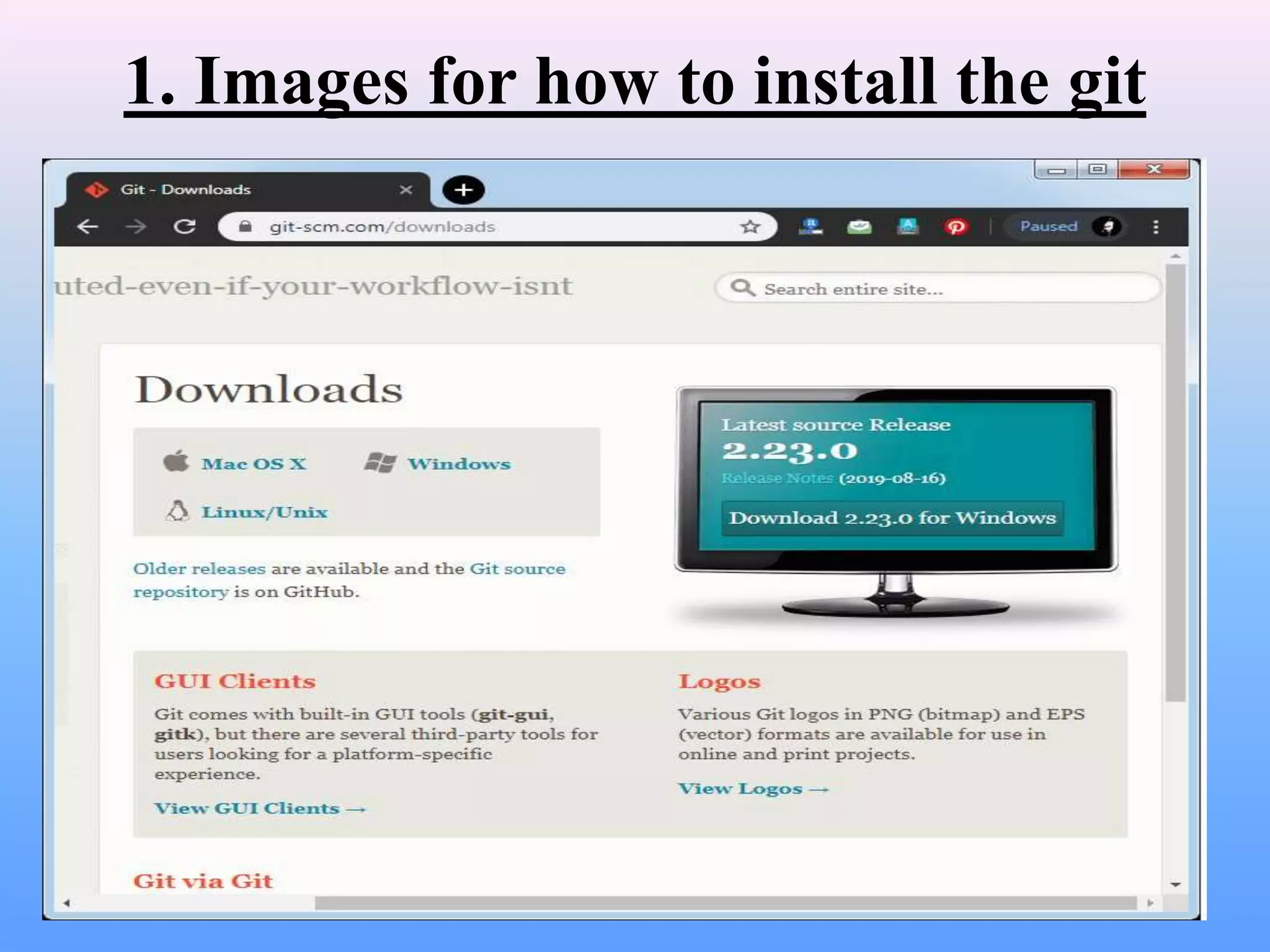Click the Latest source Release text

(835, 425)
